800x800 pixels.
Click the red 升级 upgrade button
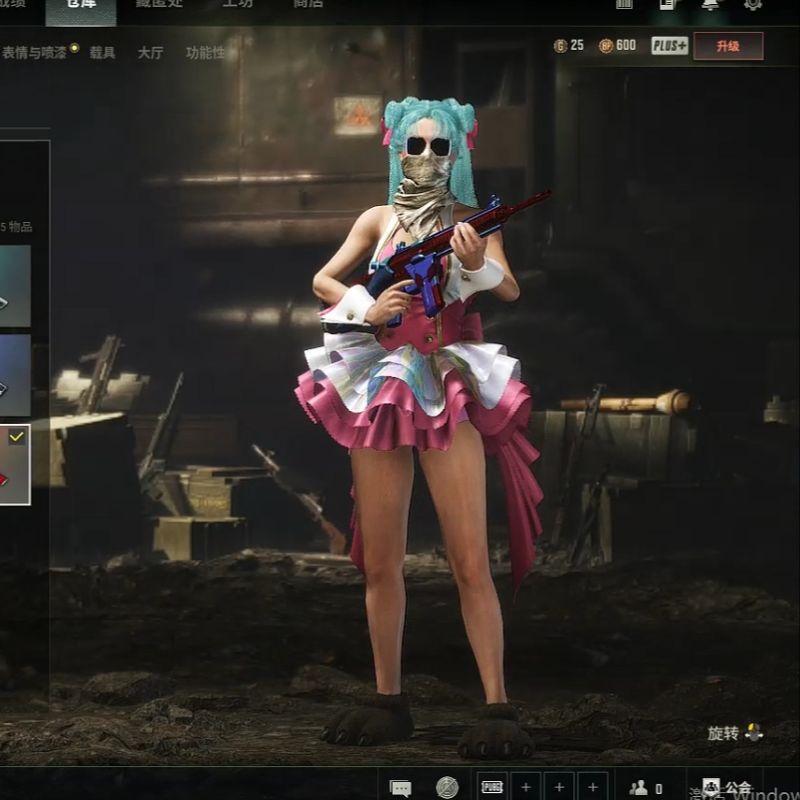(x=727, y=46)
